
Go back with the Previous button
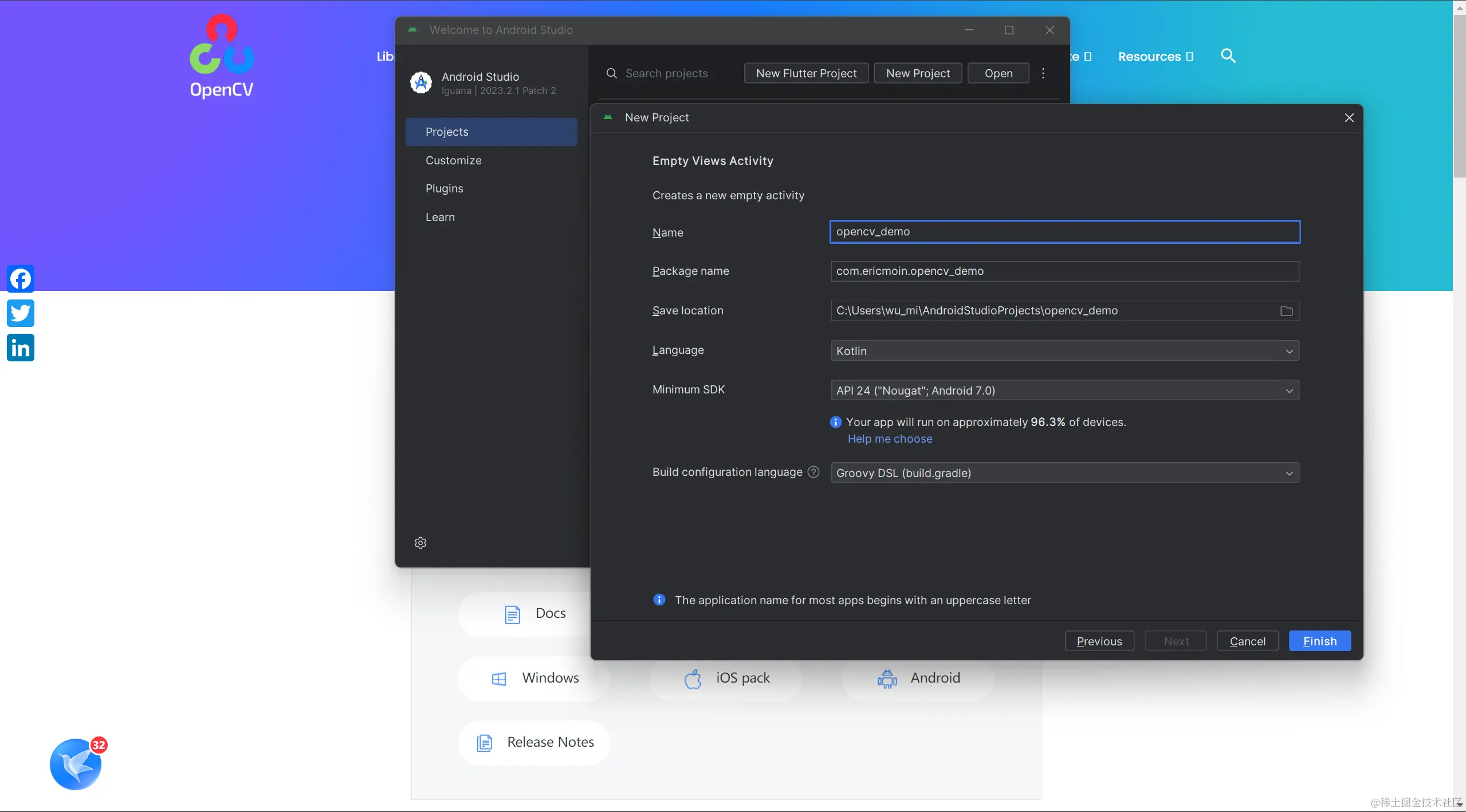point(1099,641)
